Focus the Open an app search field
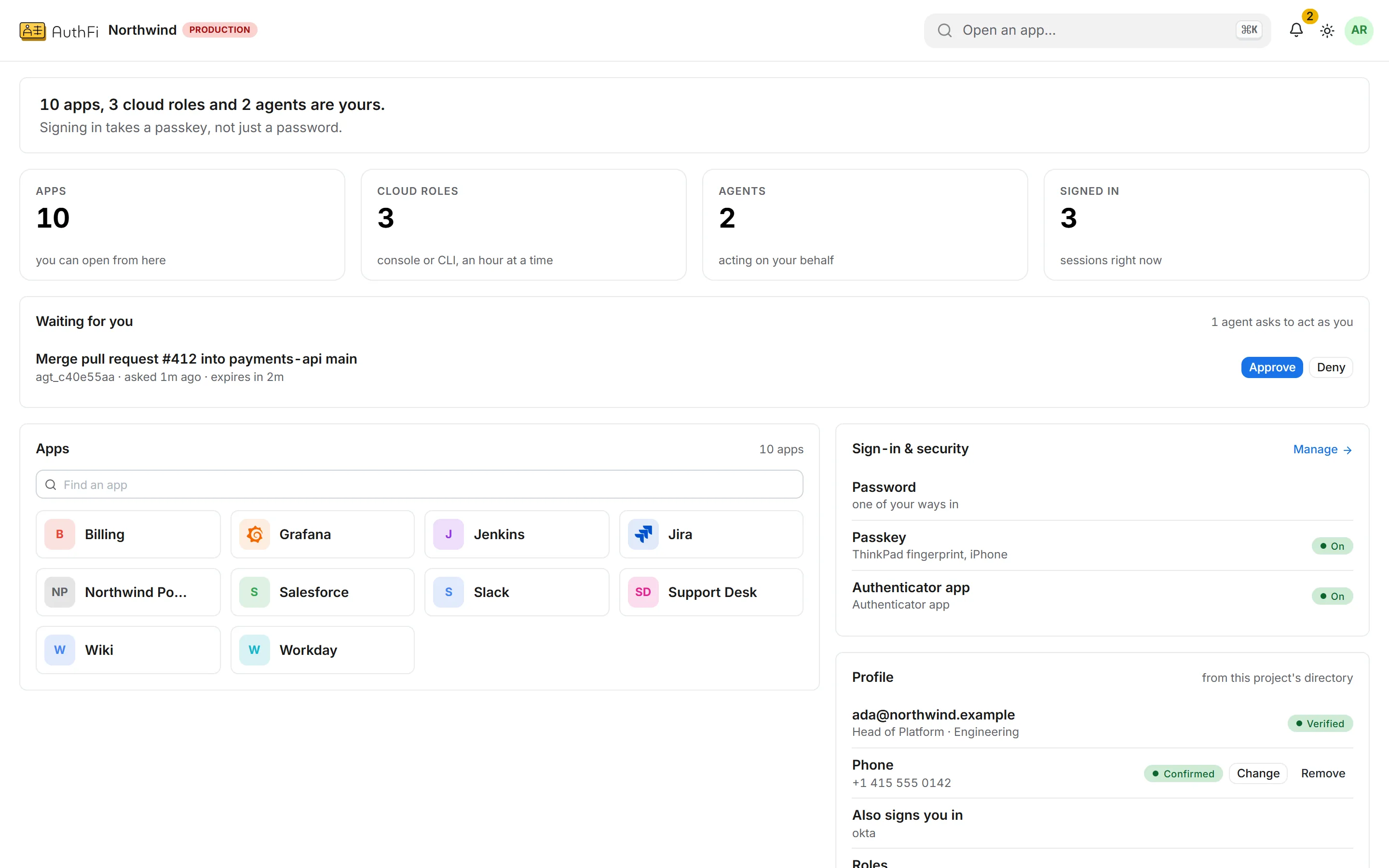 pos(1097,30)
